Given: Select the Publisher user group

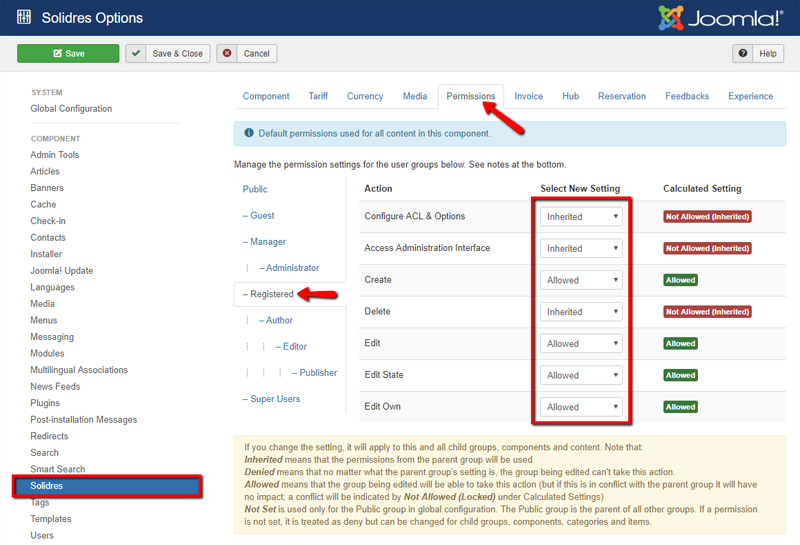Looking at the screenshot, I should (x=314, y=373).
